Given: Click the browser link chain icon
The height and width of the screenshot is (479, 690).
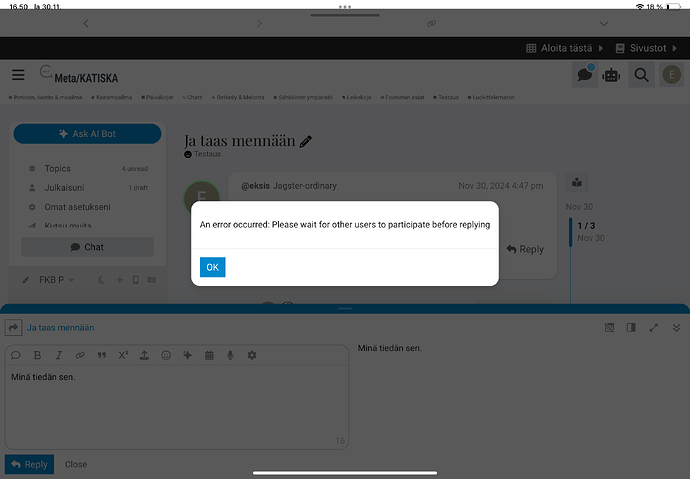Looking at the screenshot, I should [432, 23].
